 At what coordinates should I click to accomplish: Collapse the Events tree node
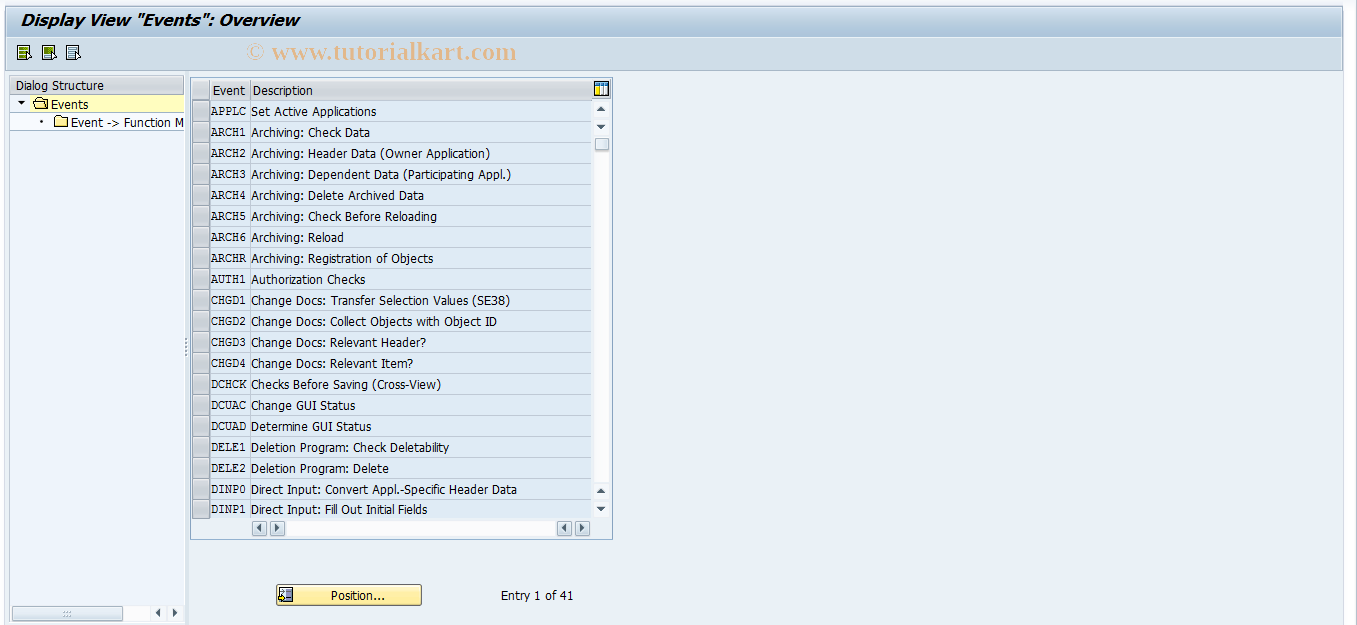point(21,103)
